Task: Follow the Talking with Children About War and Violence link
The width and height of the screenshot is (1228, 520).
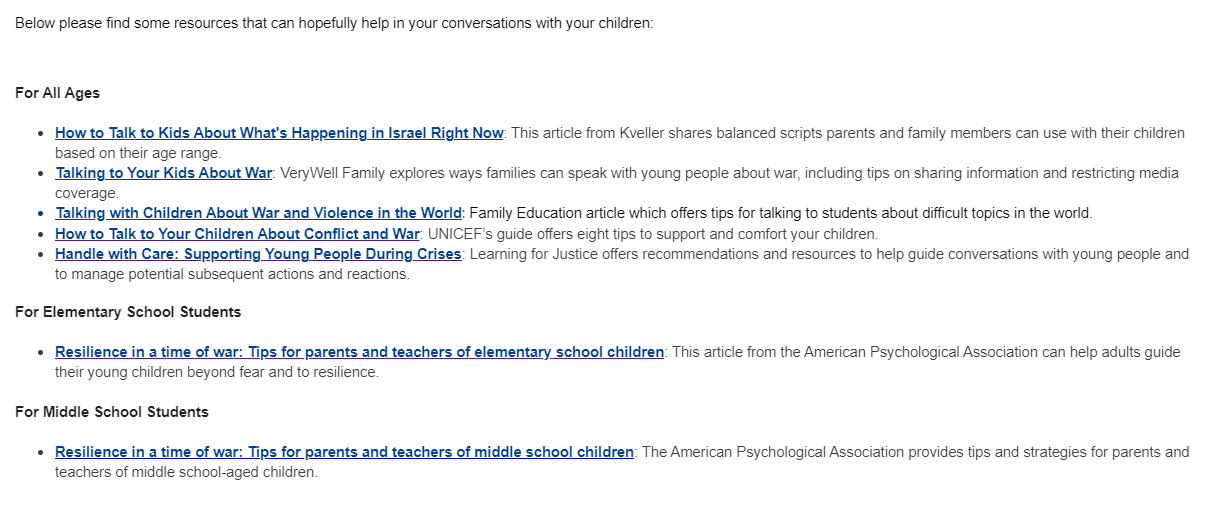Action: pos(259,213)
